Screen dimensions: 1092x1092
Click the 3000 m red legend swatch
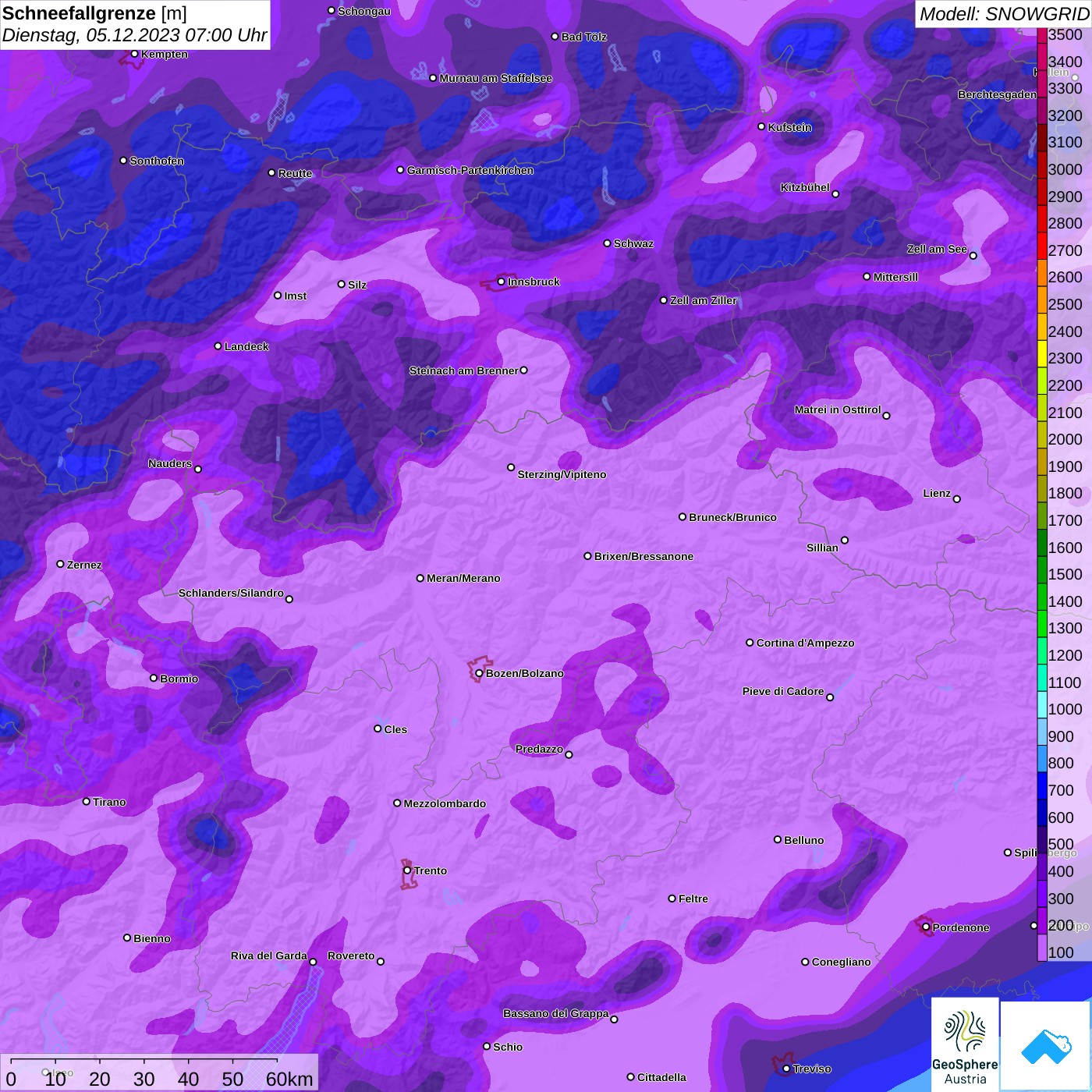coord(1042,165)
